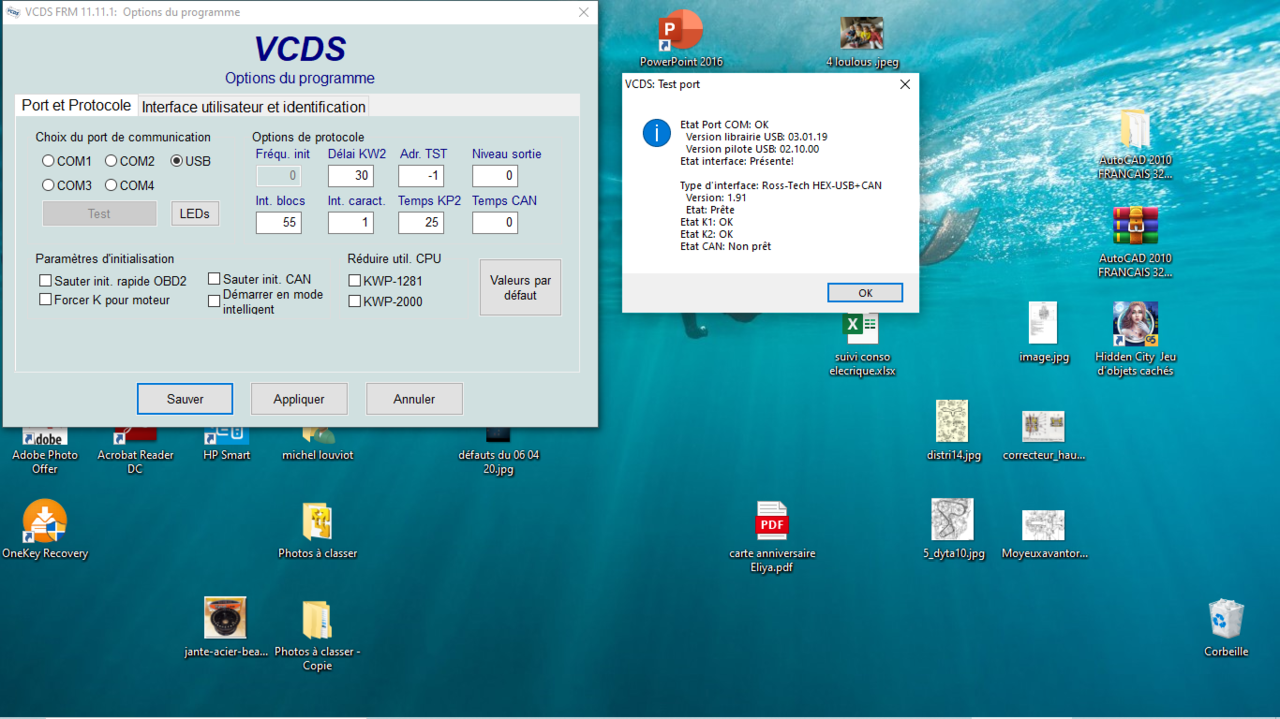The image size is (1280, 719).
Task: Open carte anniversaire Eliya.pdf file
Action: tap(772, 522)
